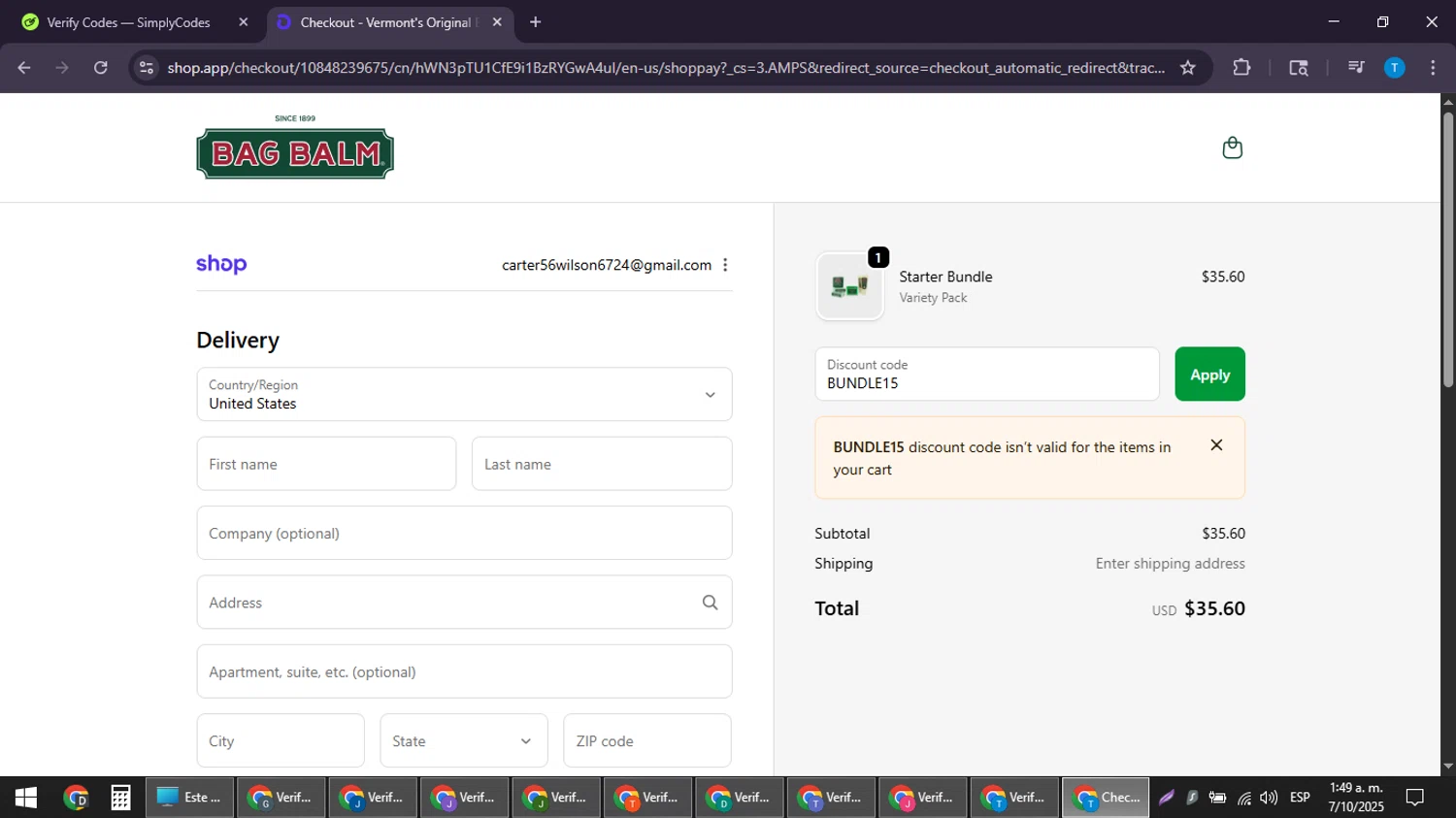
Task: Open a new browser tab
Action: pos(535,22)
